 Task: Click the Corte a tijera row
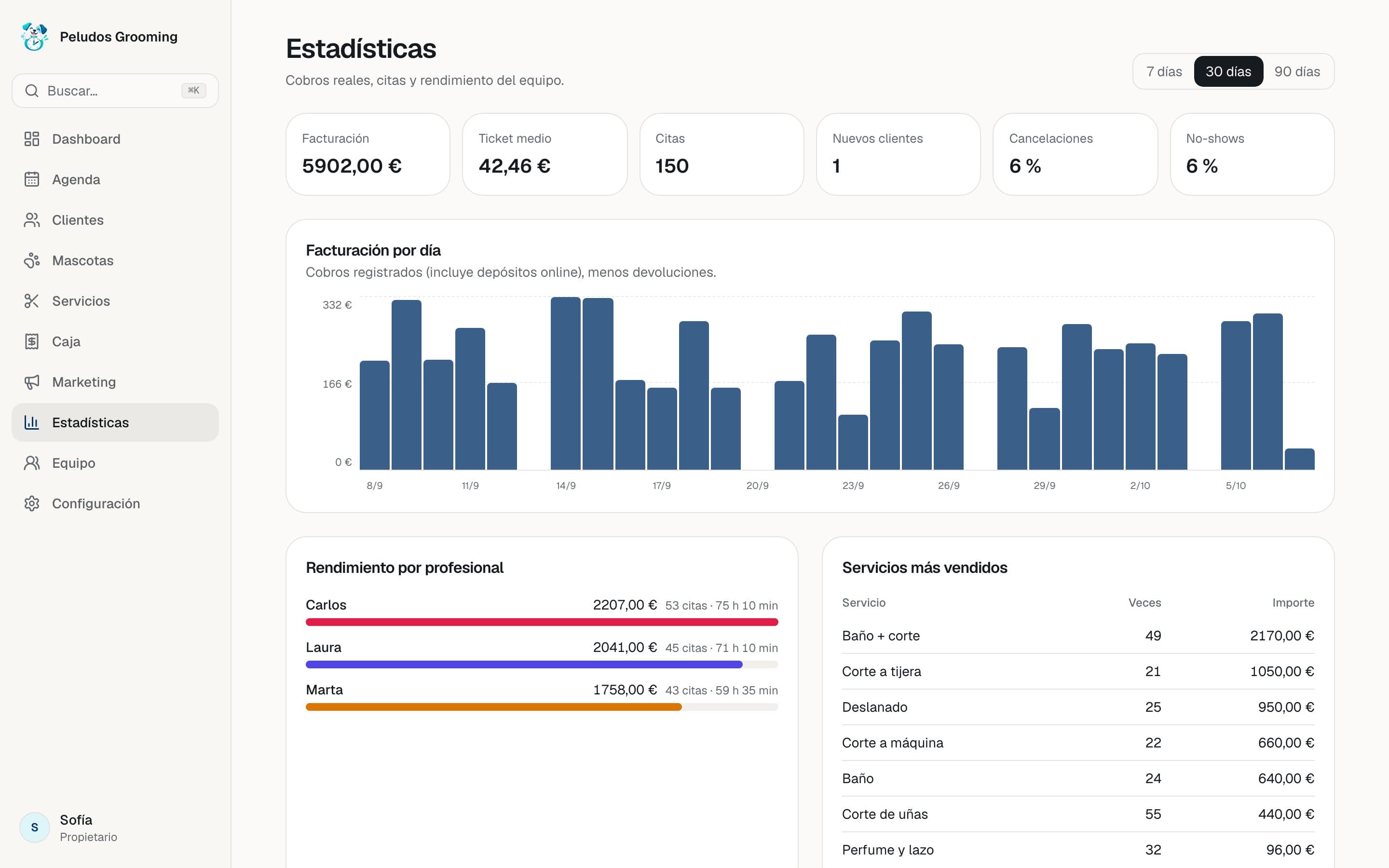[1078, 672]
